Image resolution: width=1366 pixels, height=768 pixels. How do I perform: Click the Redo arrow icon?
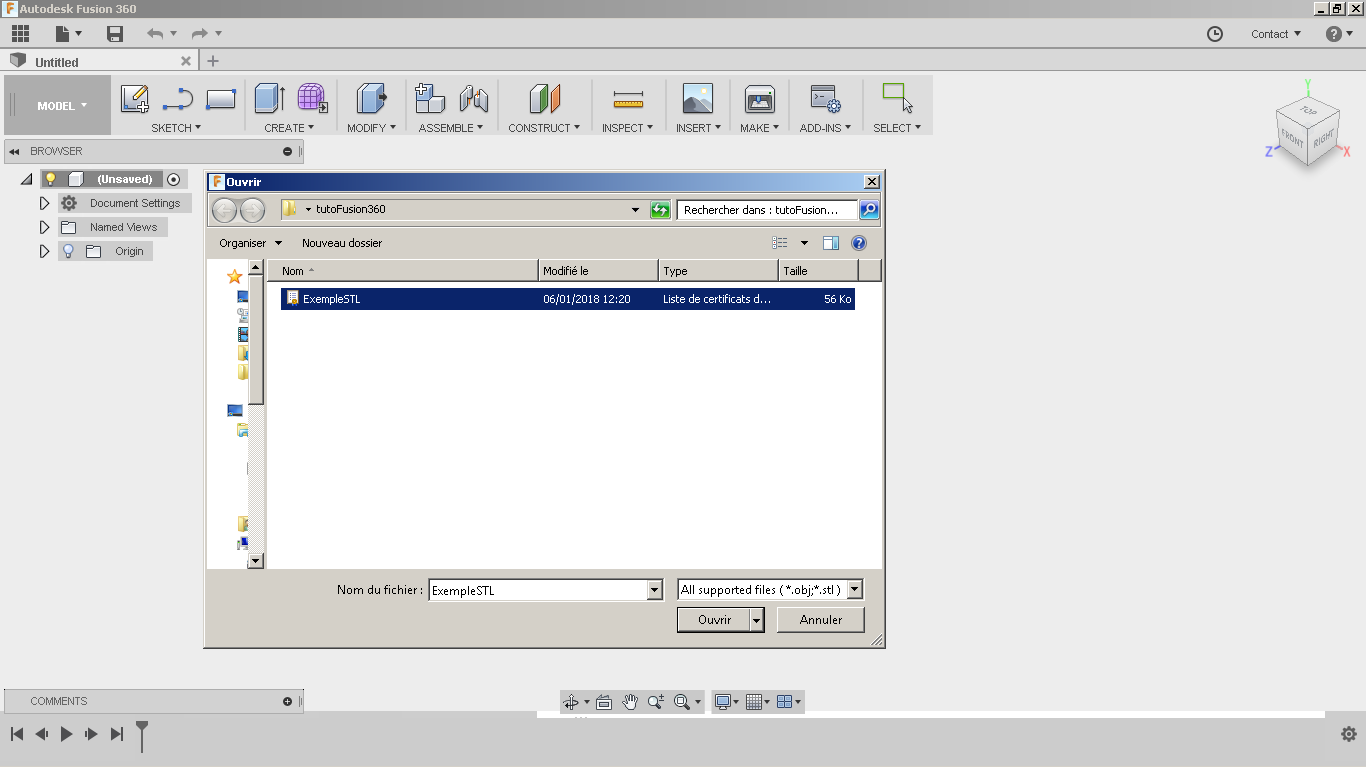coord(200,34)
